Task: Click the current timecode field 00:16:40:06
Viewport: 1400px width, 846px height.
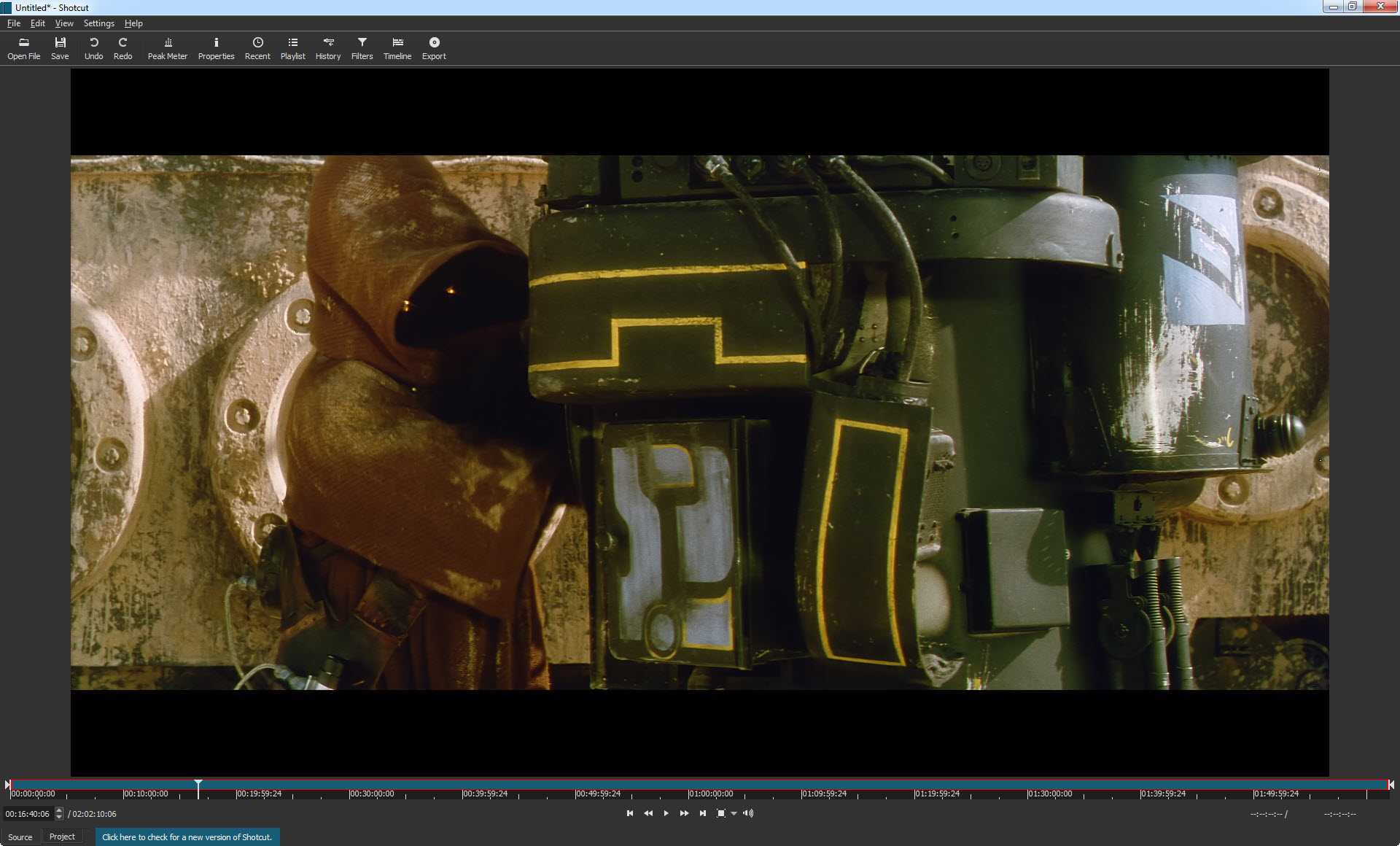Action: click(x=28, y=814)
